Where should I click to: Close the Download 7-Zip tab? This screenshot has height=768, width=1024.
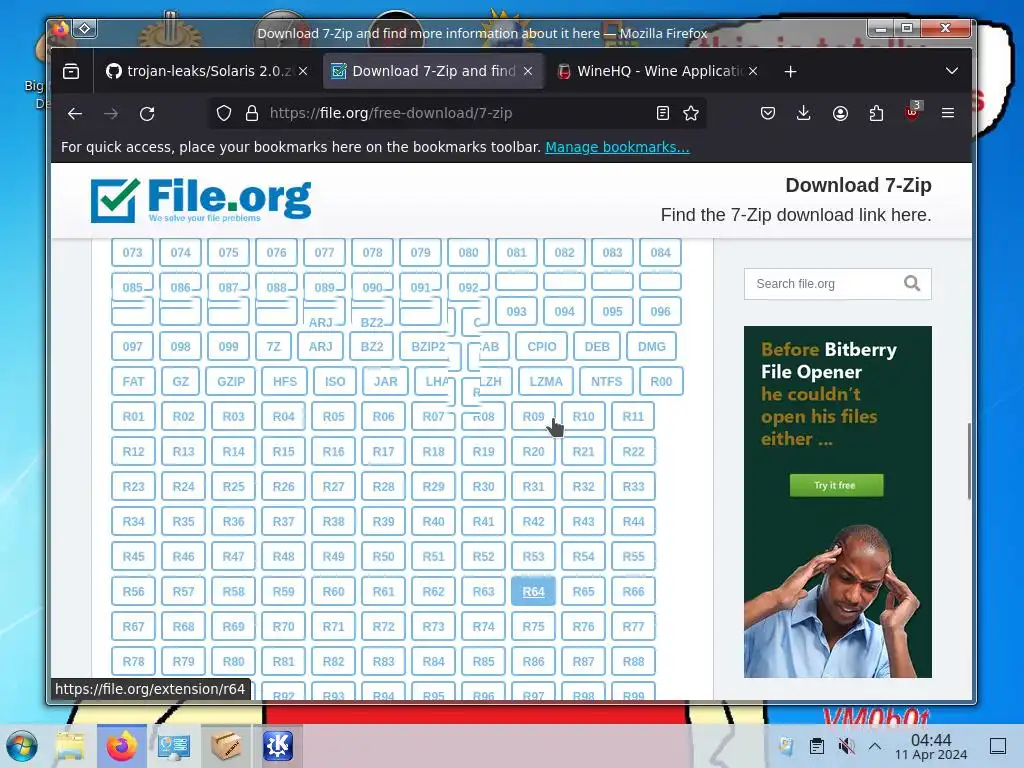[528, 71]
